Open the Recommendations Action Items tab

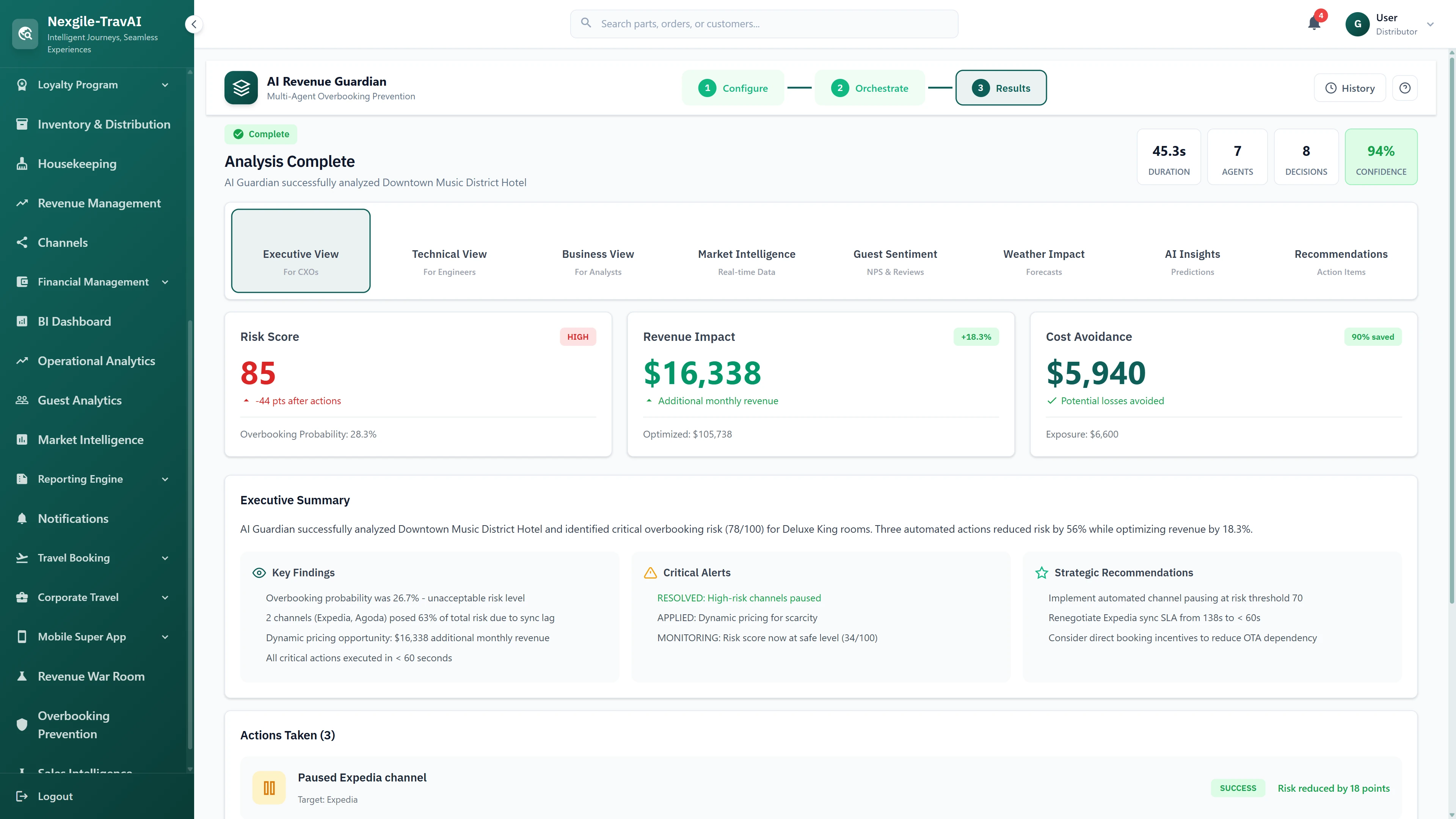click(1340, 261)
